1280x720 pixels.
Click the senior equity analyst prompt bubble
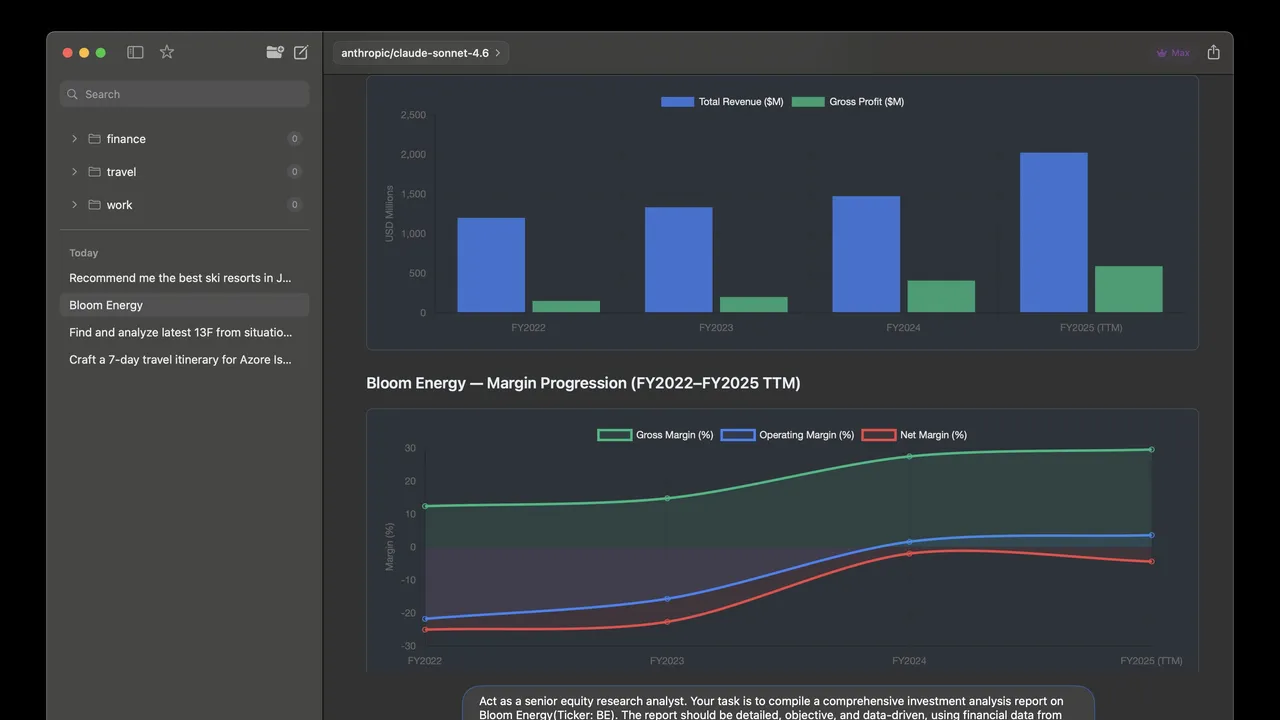click(x=778, y=703)
